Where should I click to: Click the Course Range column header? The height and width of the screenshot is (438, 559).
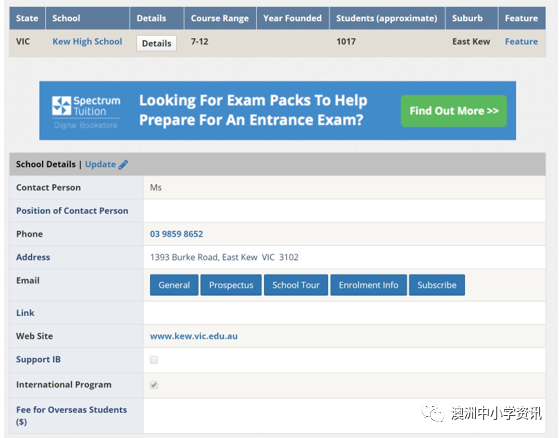click(220, 18)
